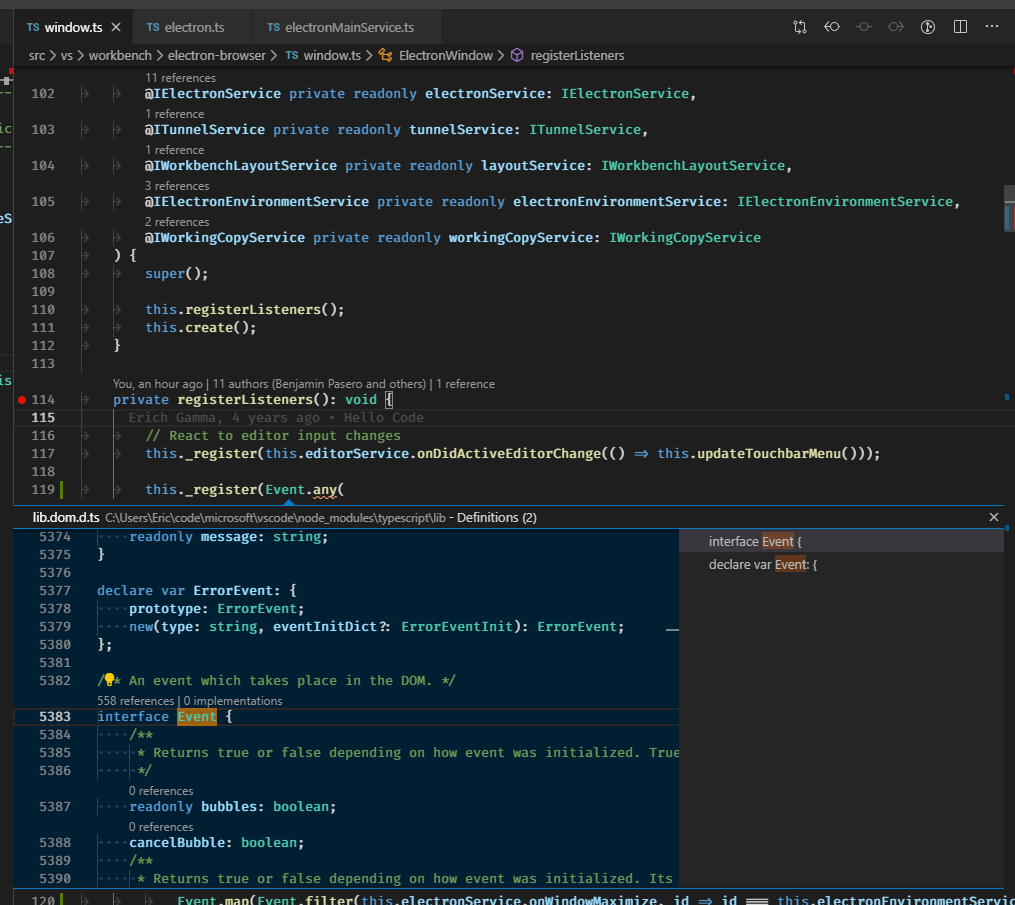The width and height of the screenshot is (1015, 905).
Task: Click '1 reference' CodeLens above registerListeners
Action: coord(465,384)
